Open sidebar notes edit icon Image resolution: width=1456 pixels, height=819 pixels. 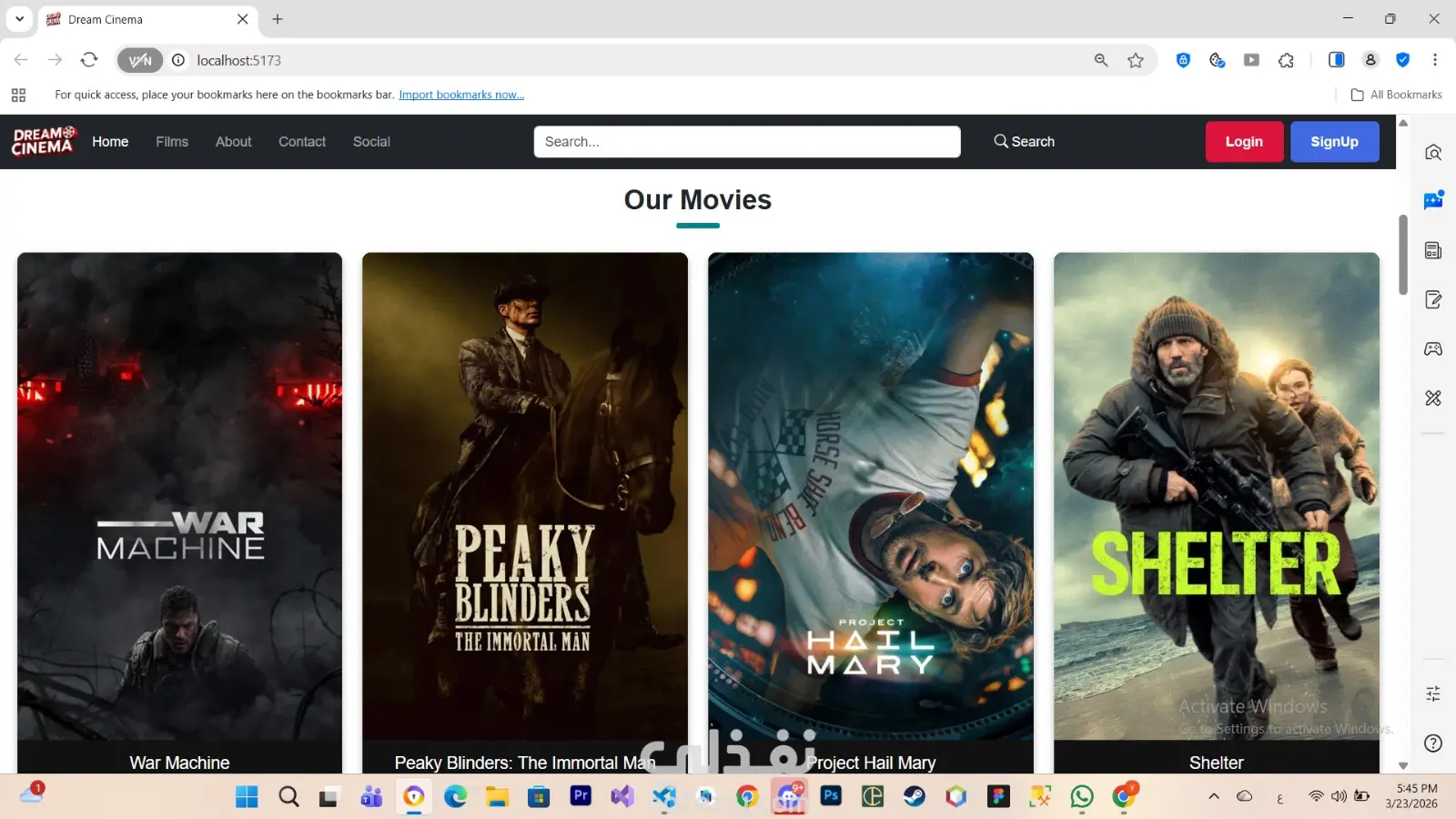1433,299
